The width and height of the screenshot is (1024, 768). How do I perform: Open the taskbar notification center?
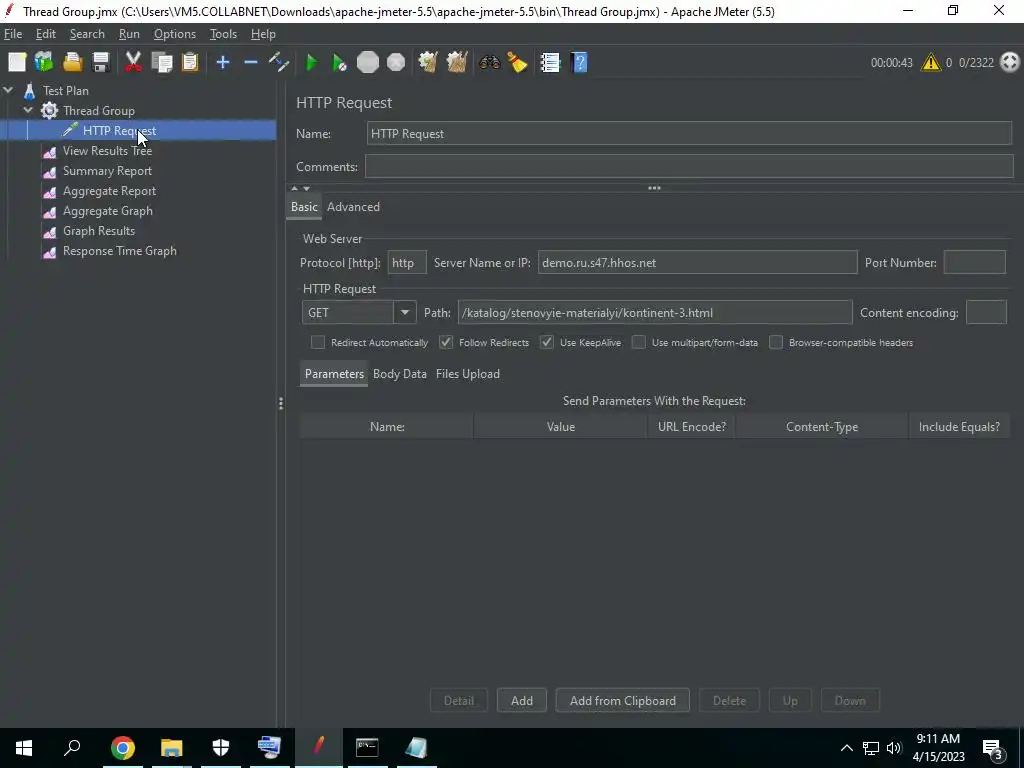pyautogui.click(x=993, y=748)
